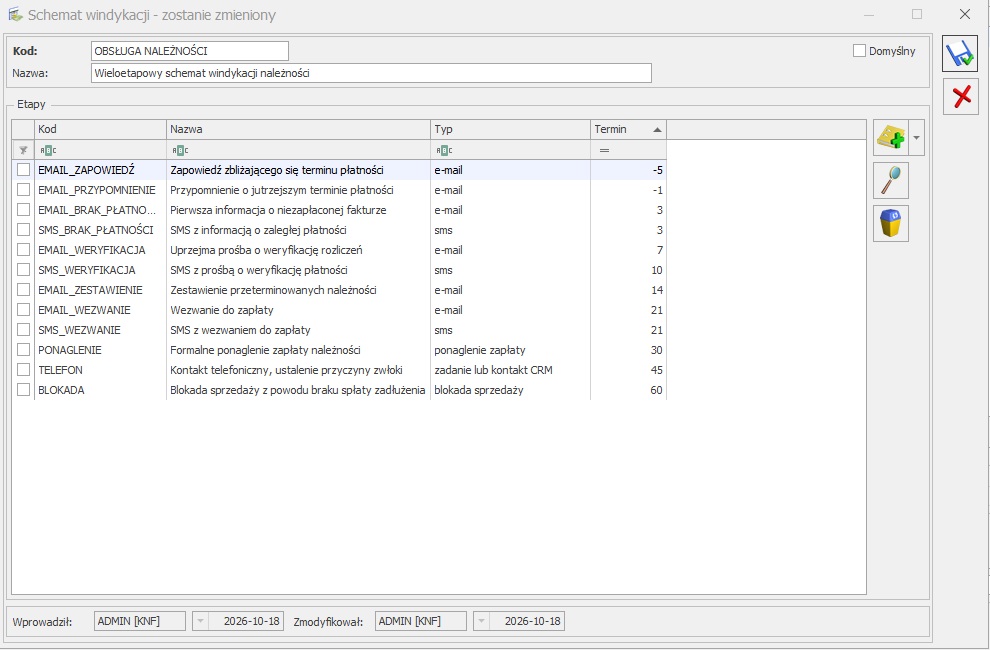
Task: Open stage details with the magnifier icon
Action: pyautogui.click(x=891, y=181)
